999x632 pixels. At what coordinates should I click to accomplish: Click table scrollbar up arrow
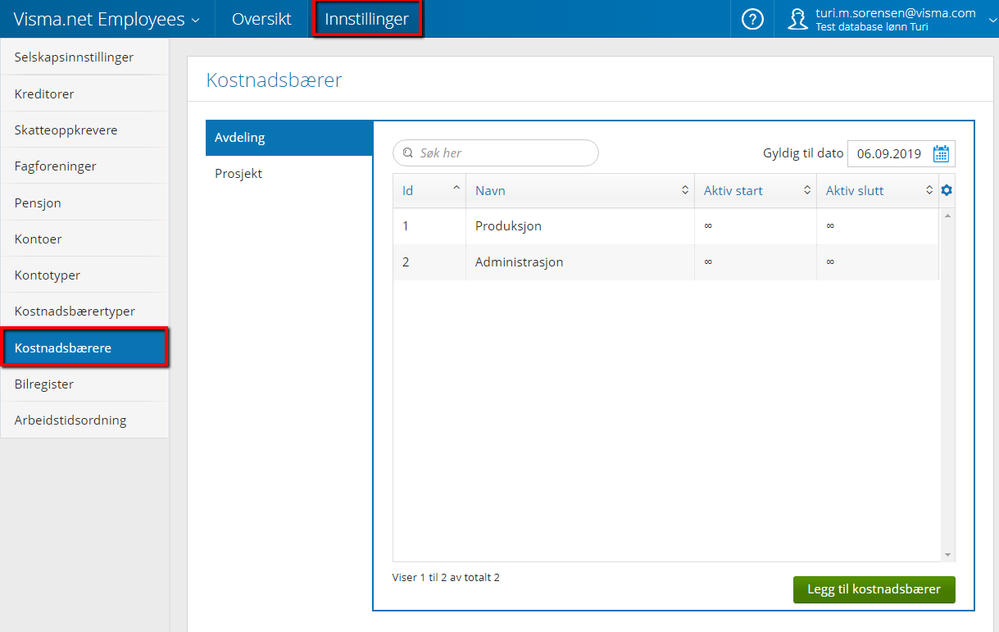947,216
